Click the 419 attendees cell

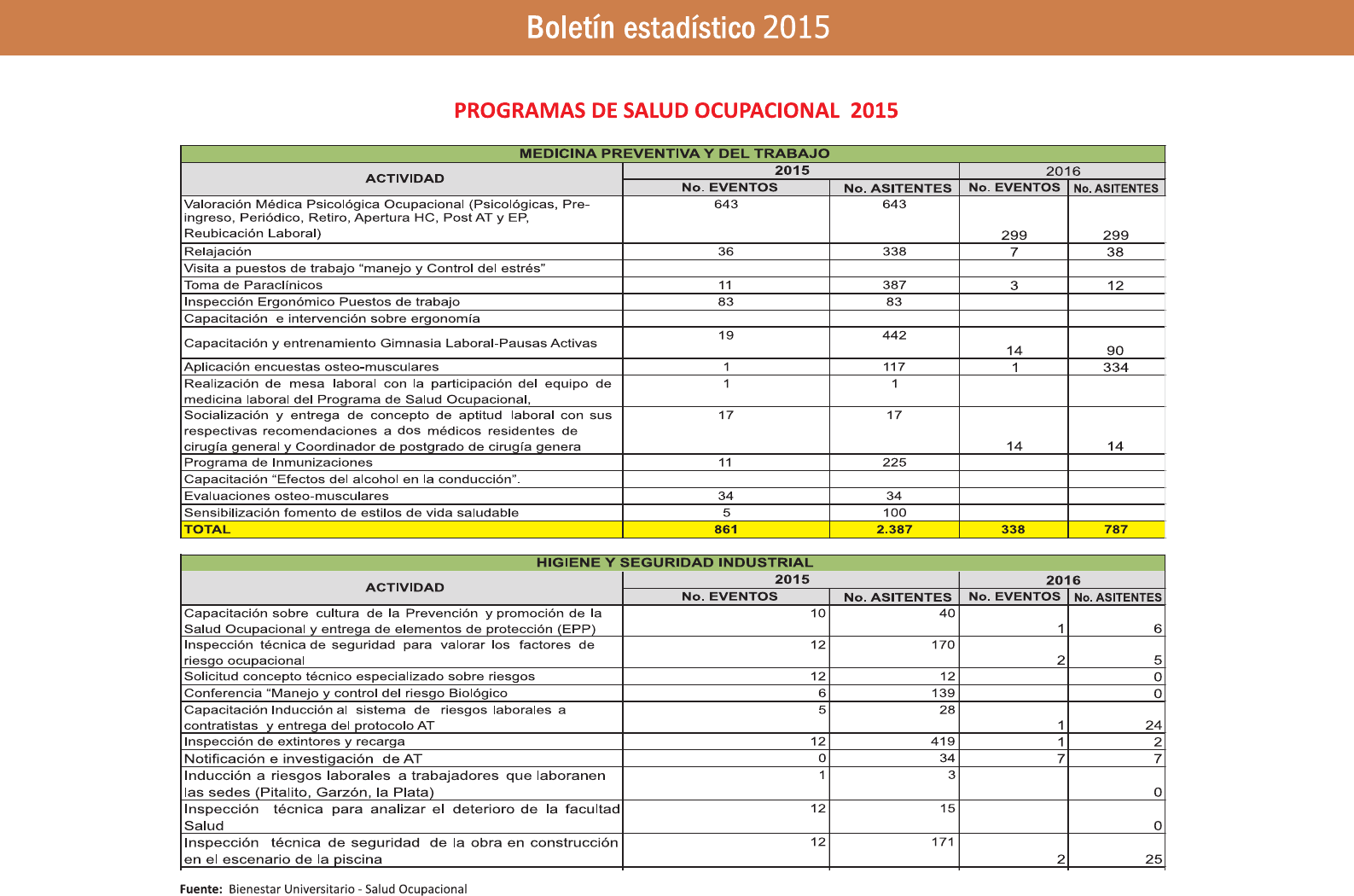coord(943,742)
